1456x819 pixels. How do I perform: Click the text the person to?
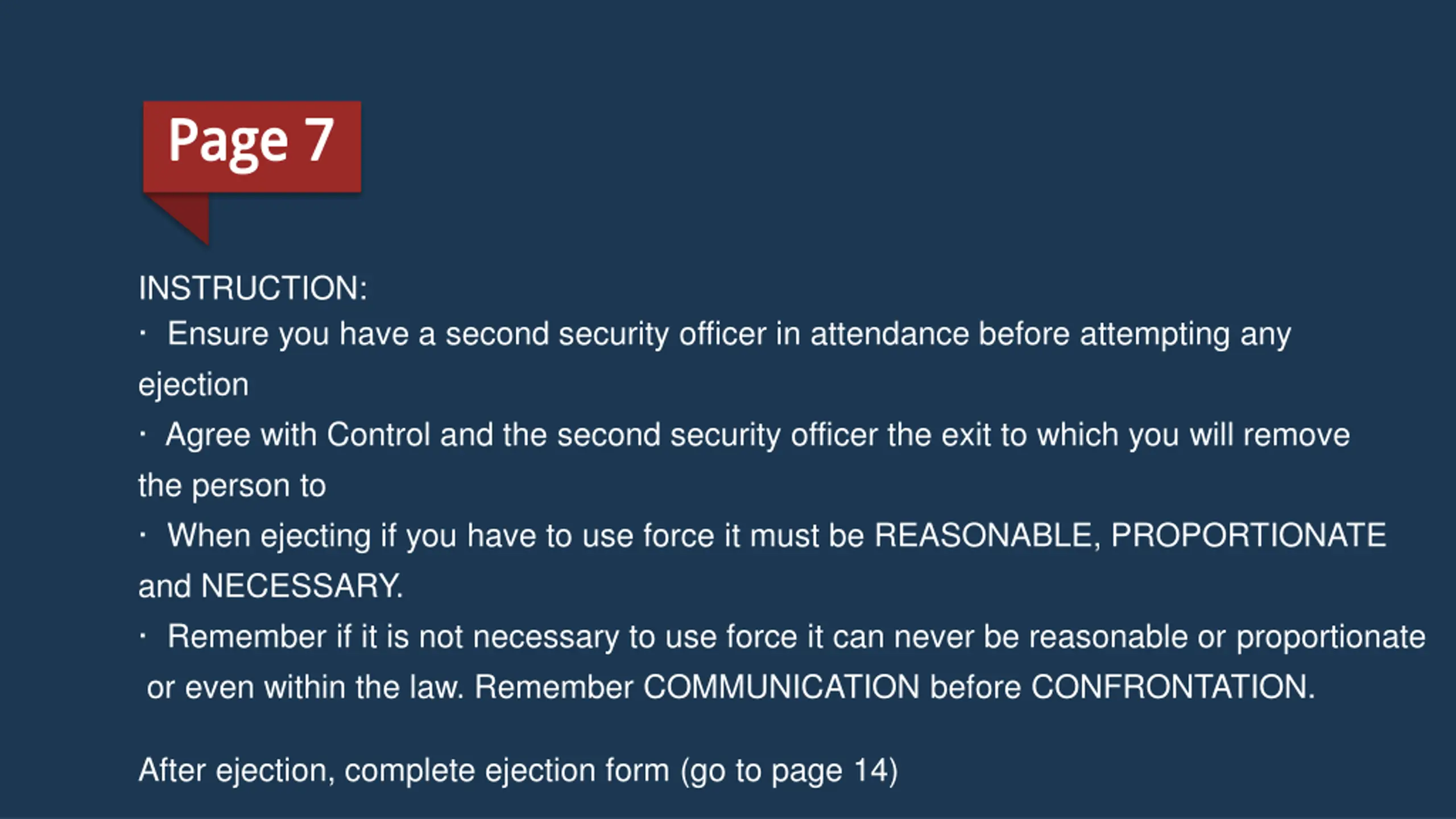click(x=232, y=486)
